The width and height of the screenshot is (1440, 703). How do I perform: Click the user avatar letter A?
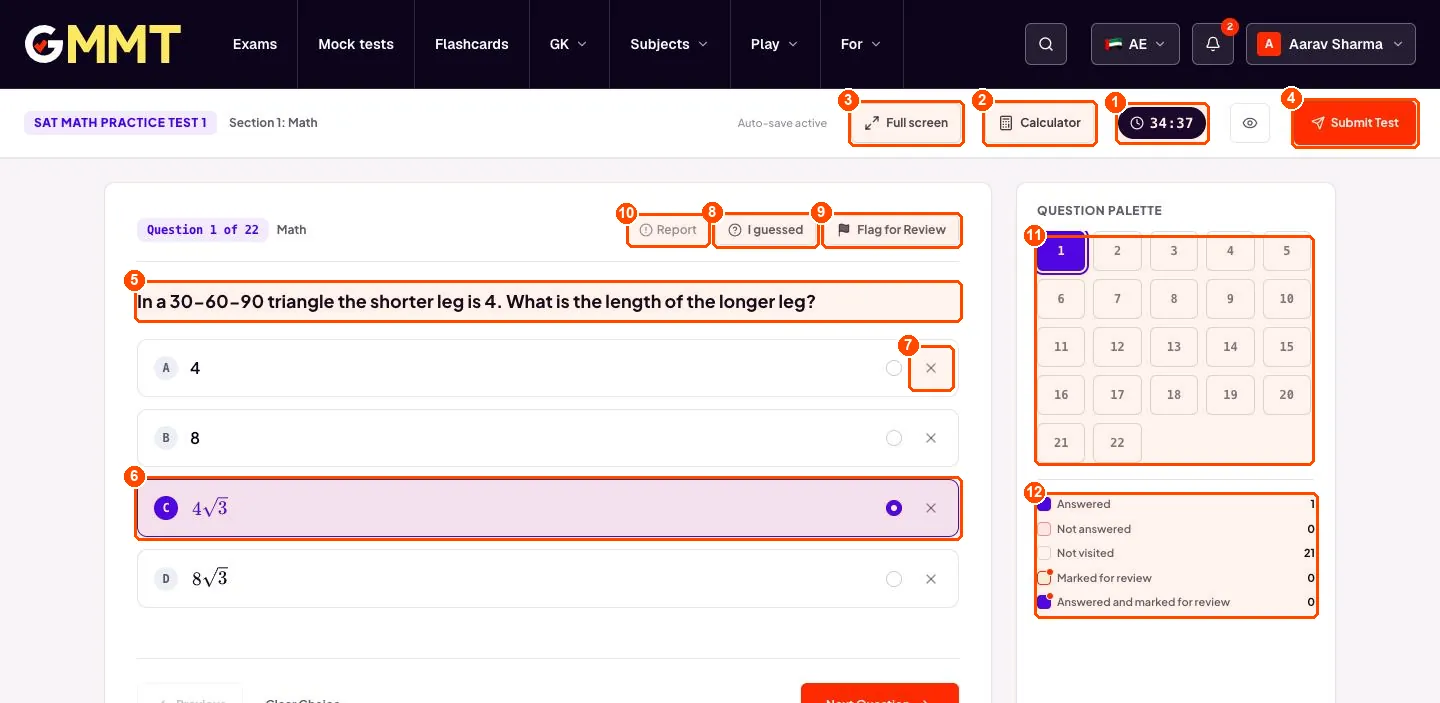point(1269,44)
